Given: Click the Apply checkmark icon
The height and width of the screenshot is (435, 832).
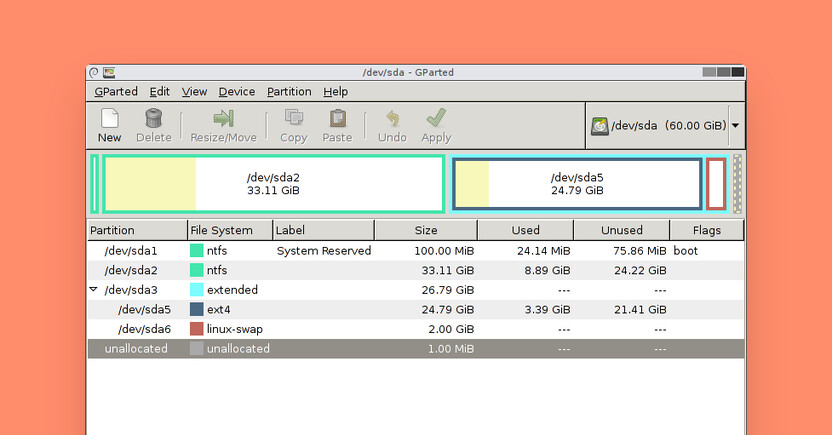Looking at the screenshot, I should (436, 119).
